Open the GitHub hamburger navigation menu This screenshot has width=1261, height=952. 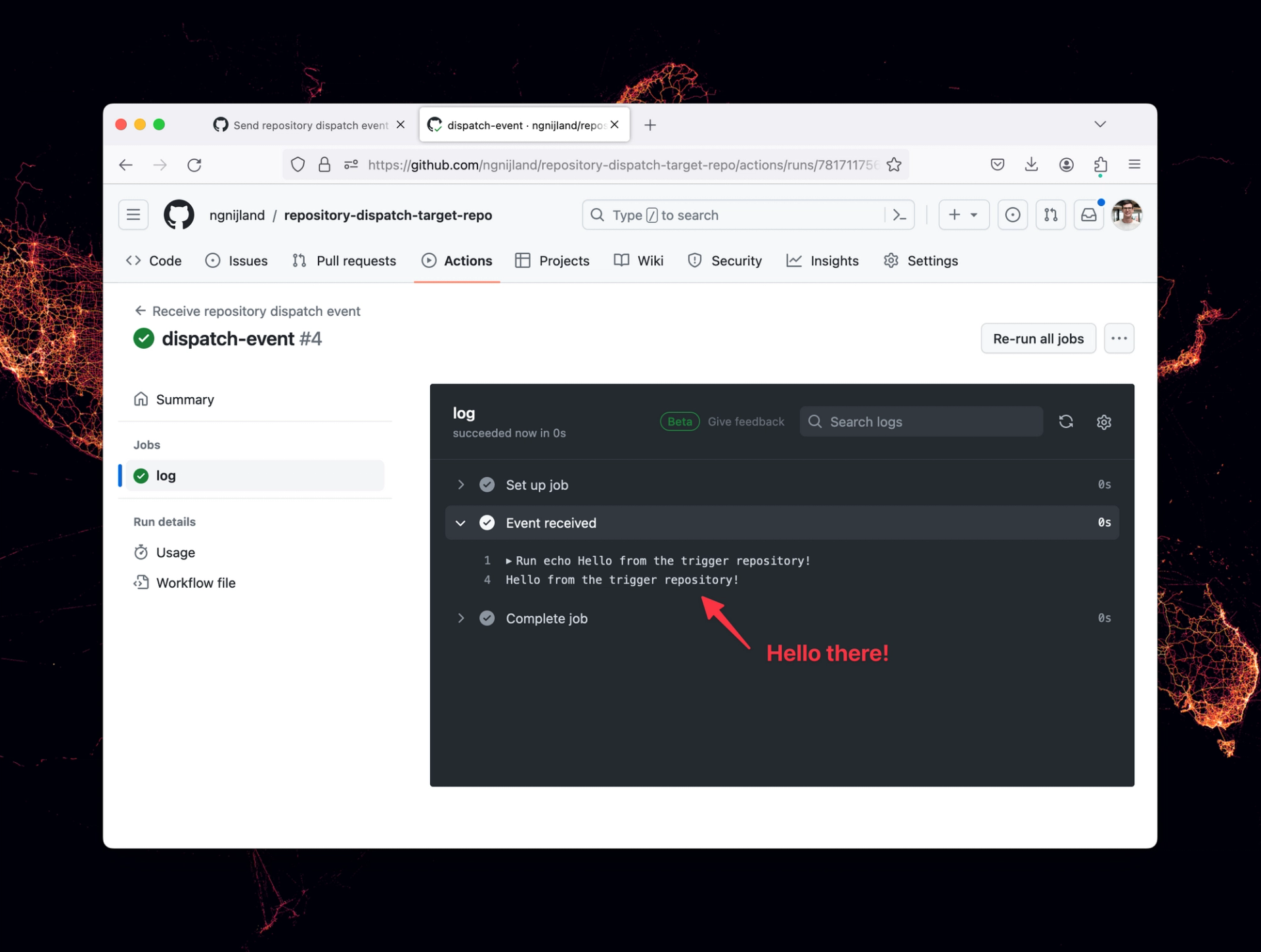(133, 215)
